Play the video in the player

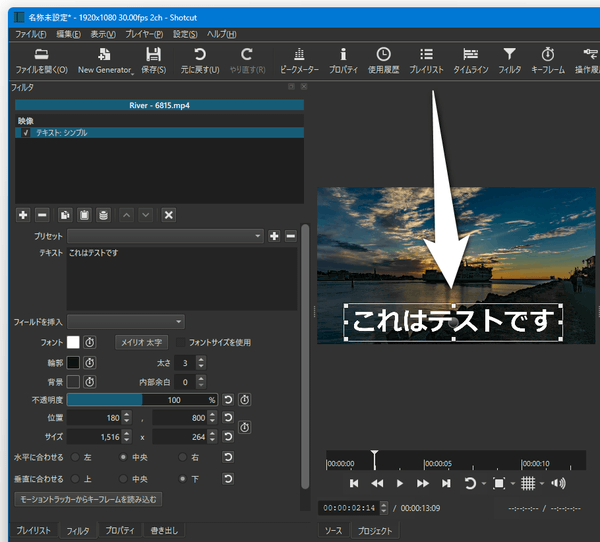tap(399, 483)
